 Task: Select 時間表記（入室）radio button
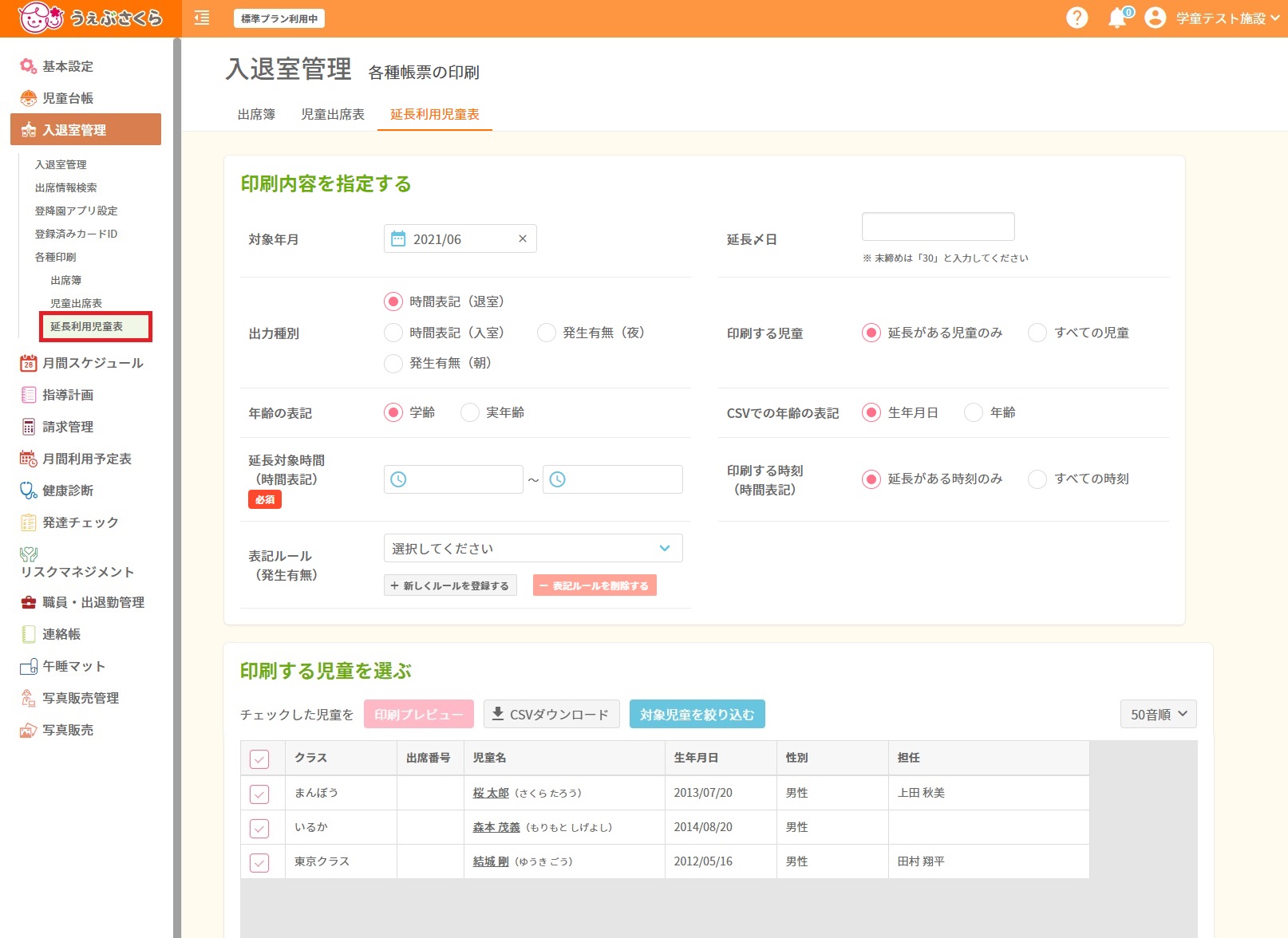tap(393, 333)
